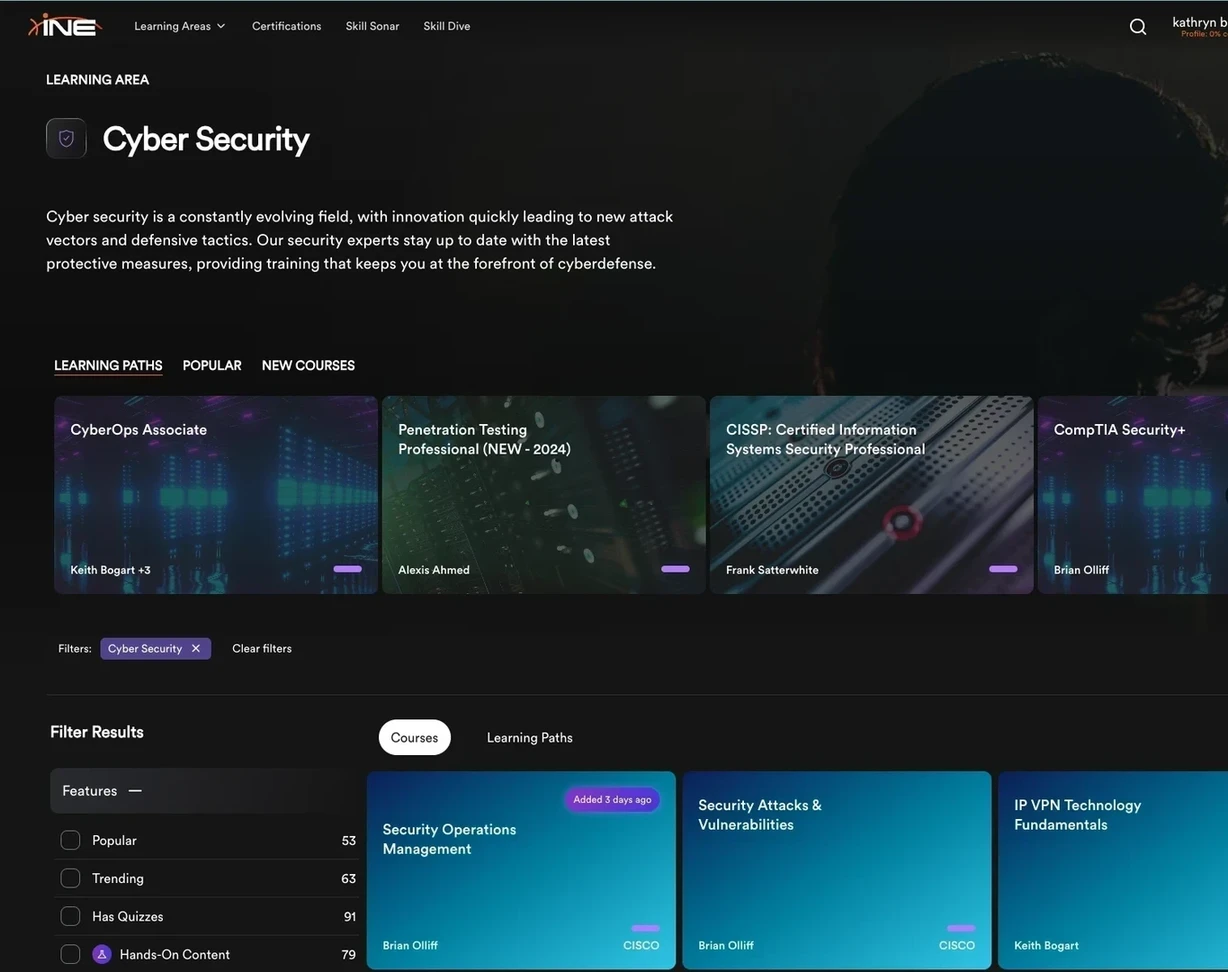
Task: Open Certifications in the top navigation
Action: [x=286, y=26]
